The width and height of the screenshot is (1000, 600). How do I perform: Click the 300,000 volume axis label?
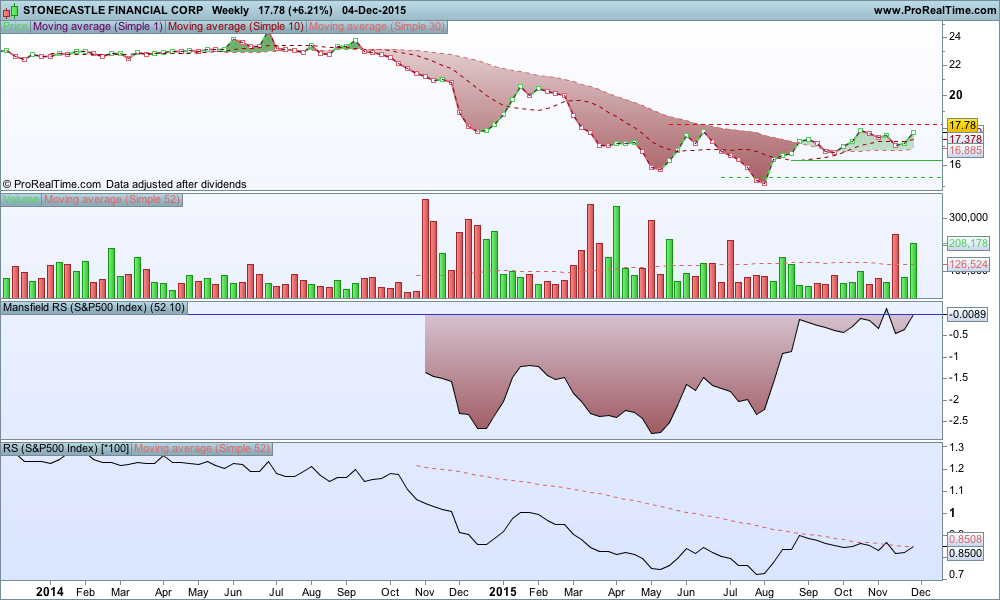coord(968,217)
